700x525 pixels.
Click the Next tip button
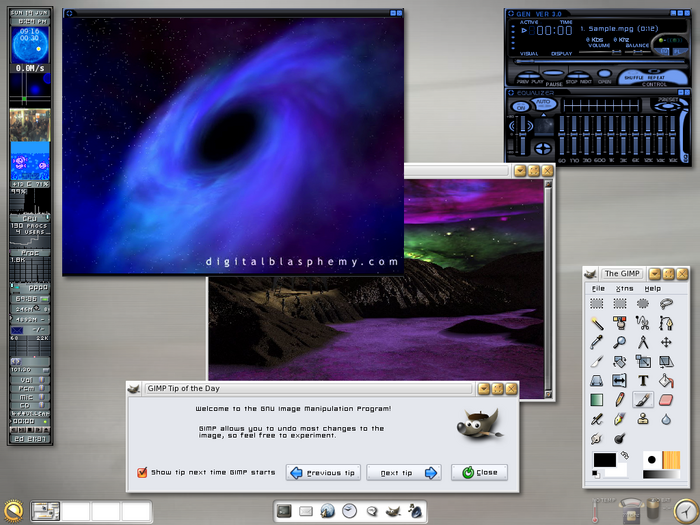coord(403,473)
